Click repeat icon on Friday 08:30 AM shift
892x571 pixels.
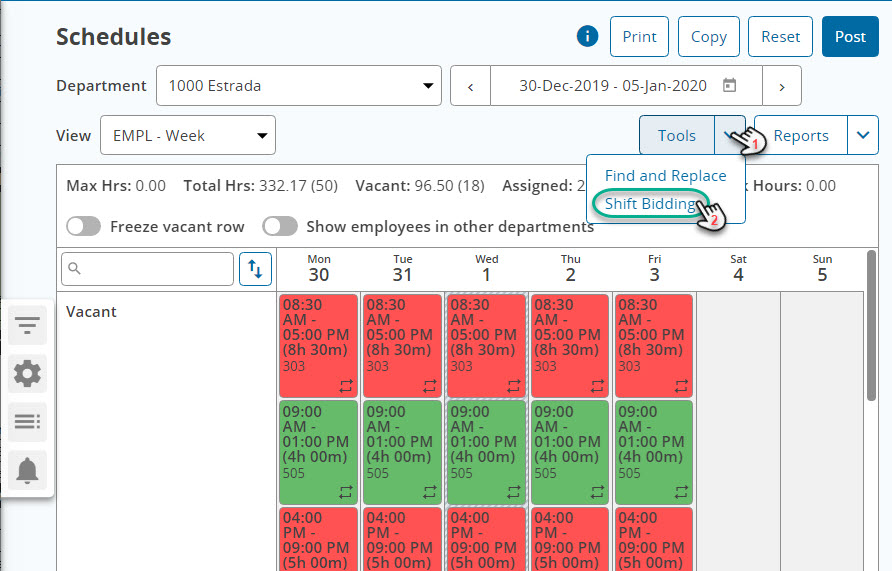pos(681,386)
